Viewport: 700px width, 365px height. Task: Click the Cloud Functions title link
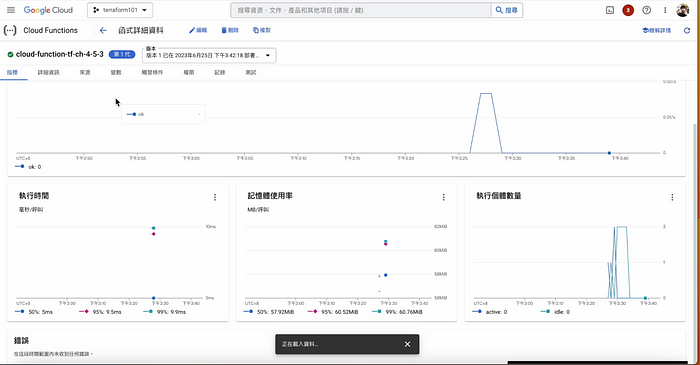tap(50, 30)
